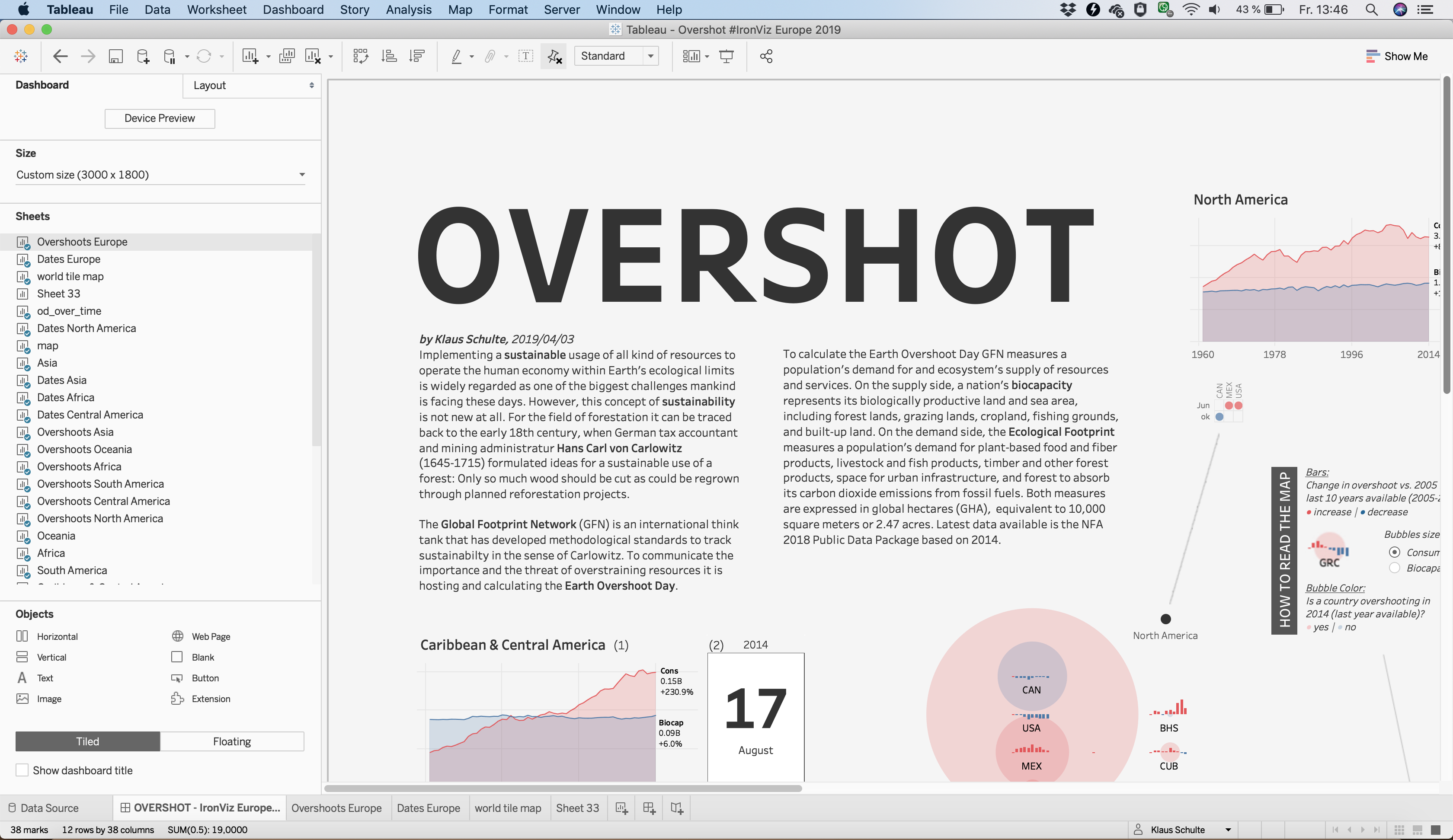Select the Extension object
This screenshot has width=1453, height=840.
click(201, 698)
